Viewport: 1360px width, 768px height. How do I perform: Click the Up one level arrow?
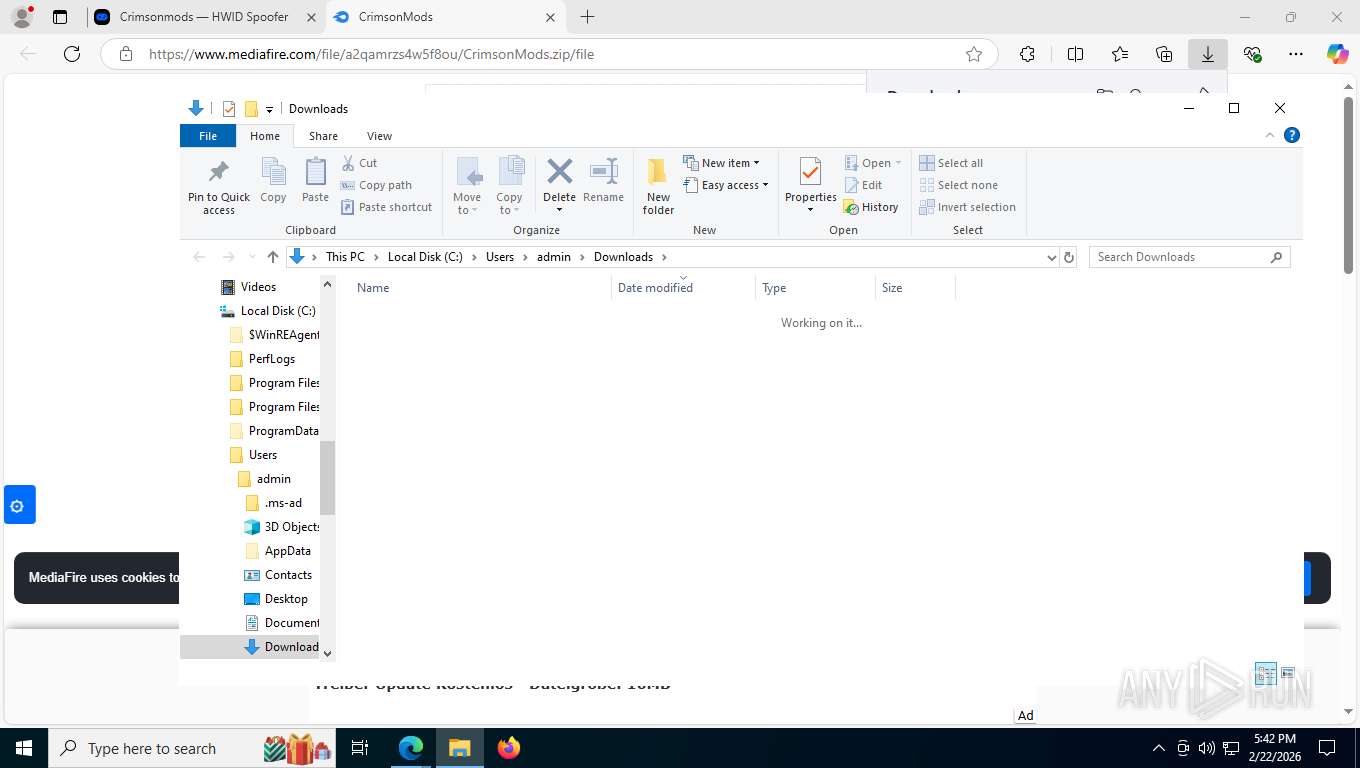[x=272, y=257]
